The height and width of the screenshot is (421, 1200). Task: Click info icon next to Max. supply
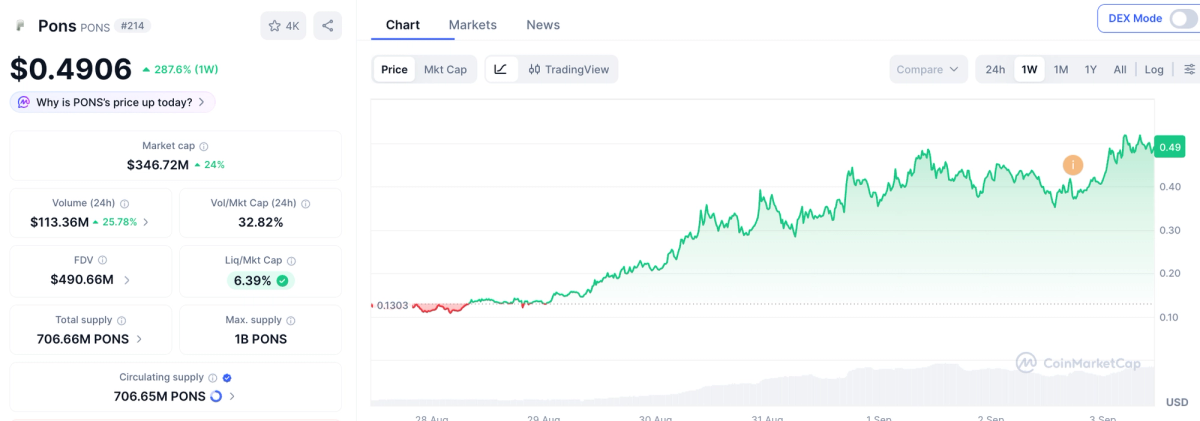[x=290, y=321]
